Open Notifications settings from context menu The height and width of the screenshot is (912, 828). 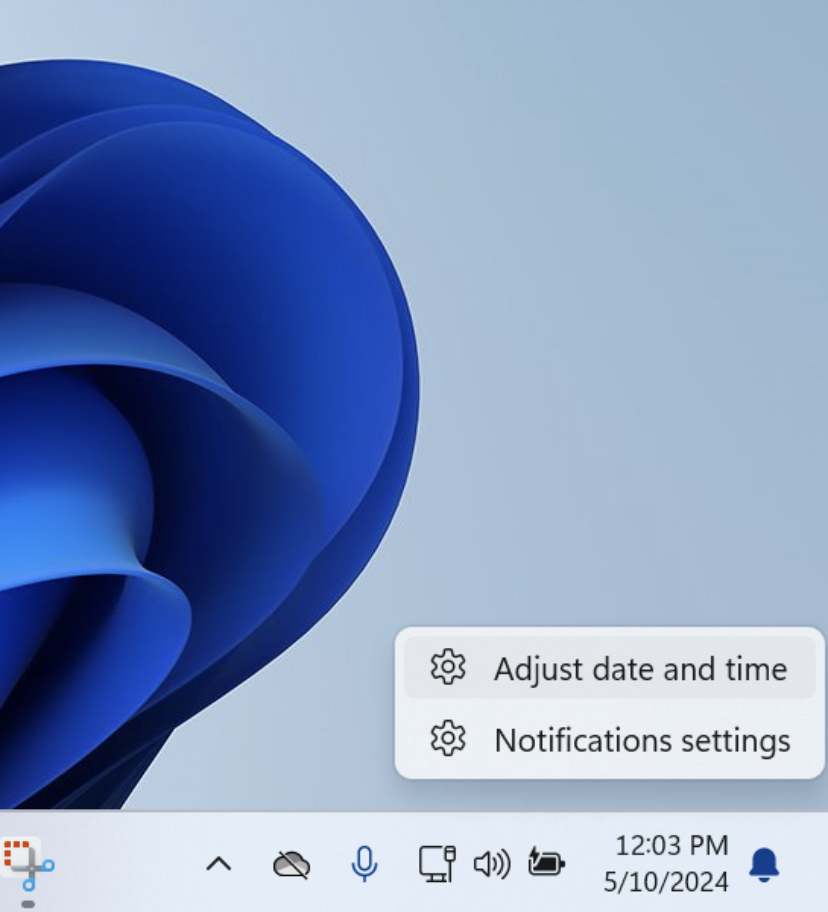[609, 739]
